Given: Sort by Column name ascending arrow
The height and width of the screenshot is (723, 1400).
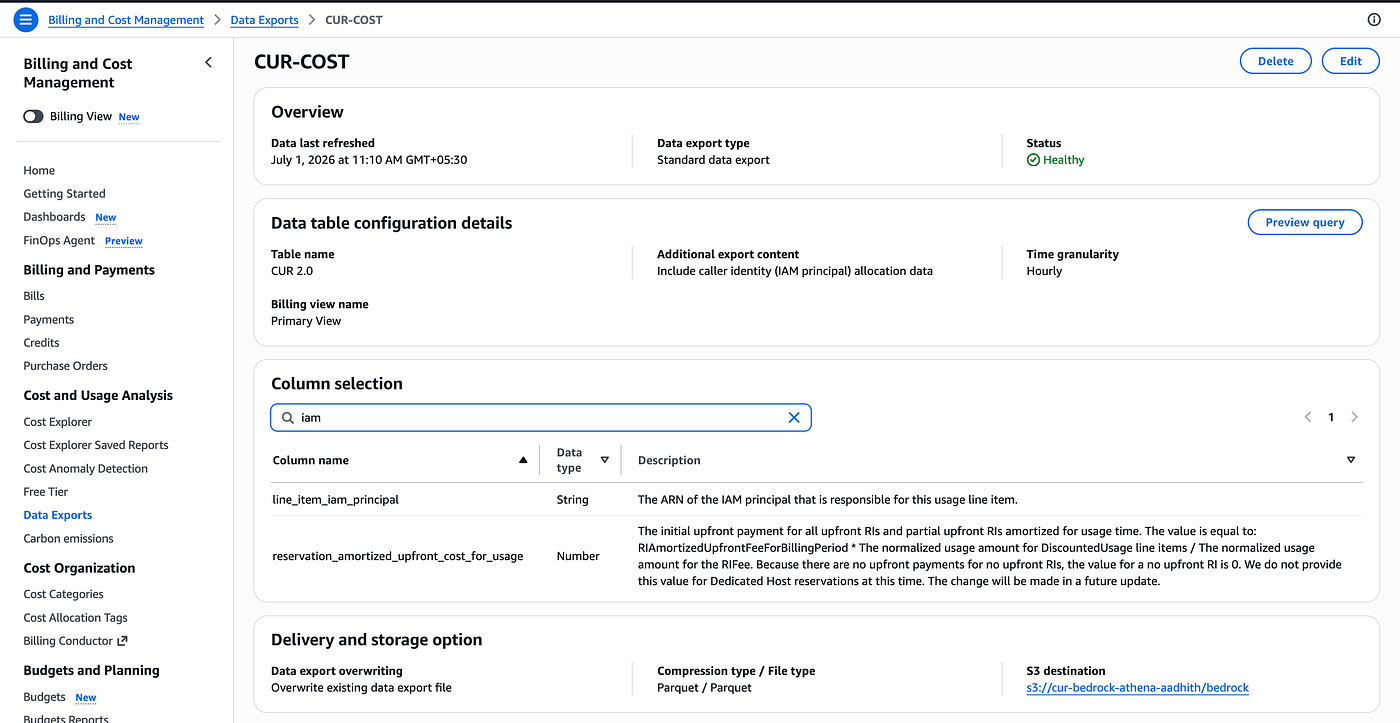Looking at the screenshot, I should pyautogui.click(x=523, y=460).
